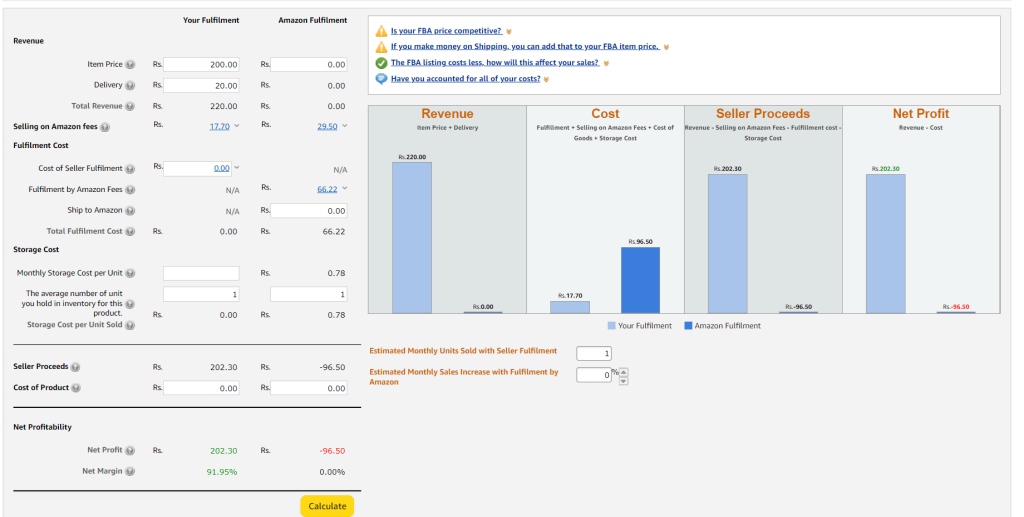Click Estimated Monthly Units Sold input field

point(594,354)
